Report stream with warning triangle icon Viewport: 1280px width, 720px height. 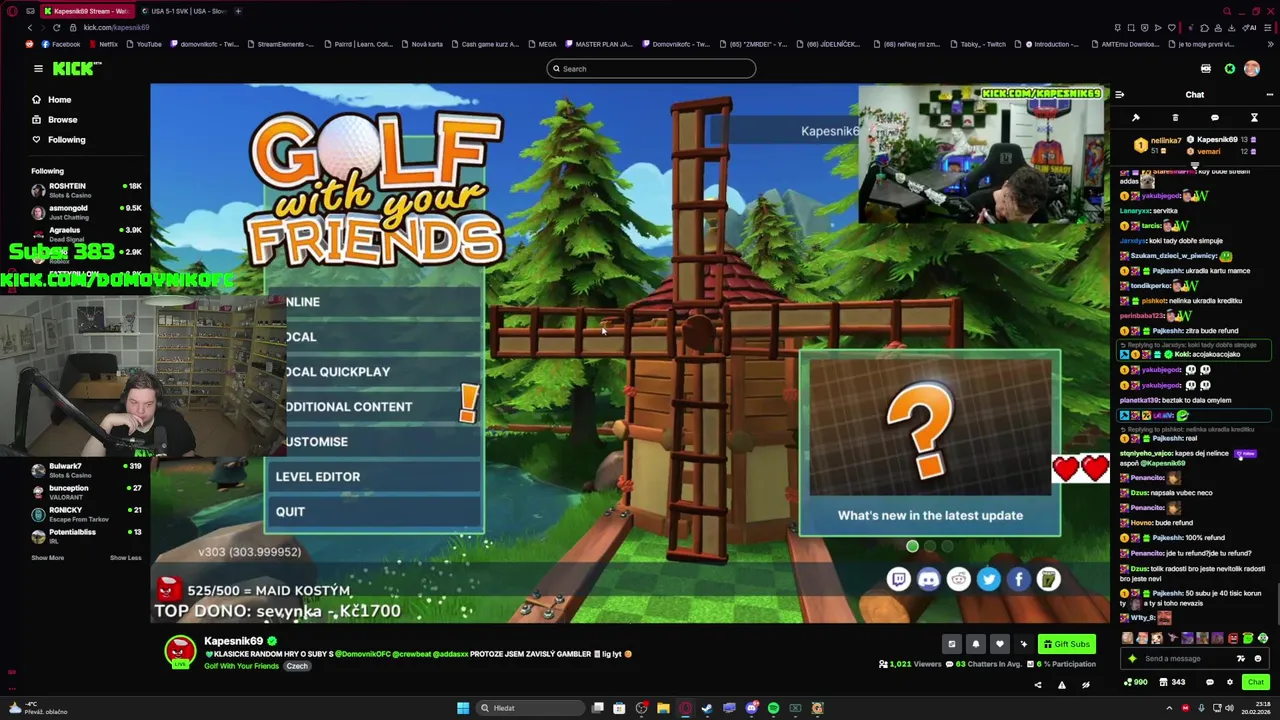click(x=1061, y=685)
